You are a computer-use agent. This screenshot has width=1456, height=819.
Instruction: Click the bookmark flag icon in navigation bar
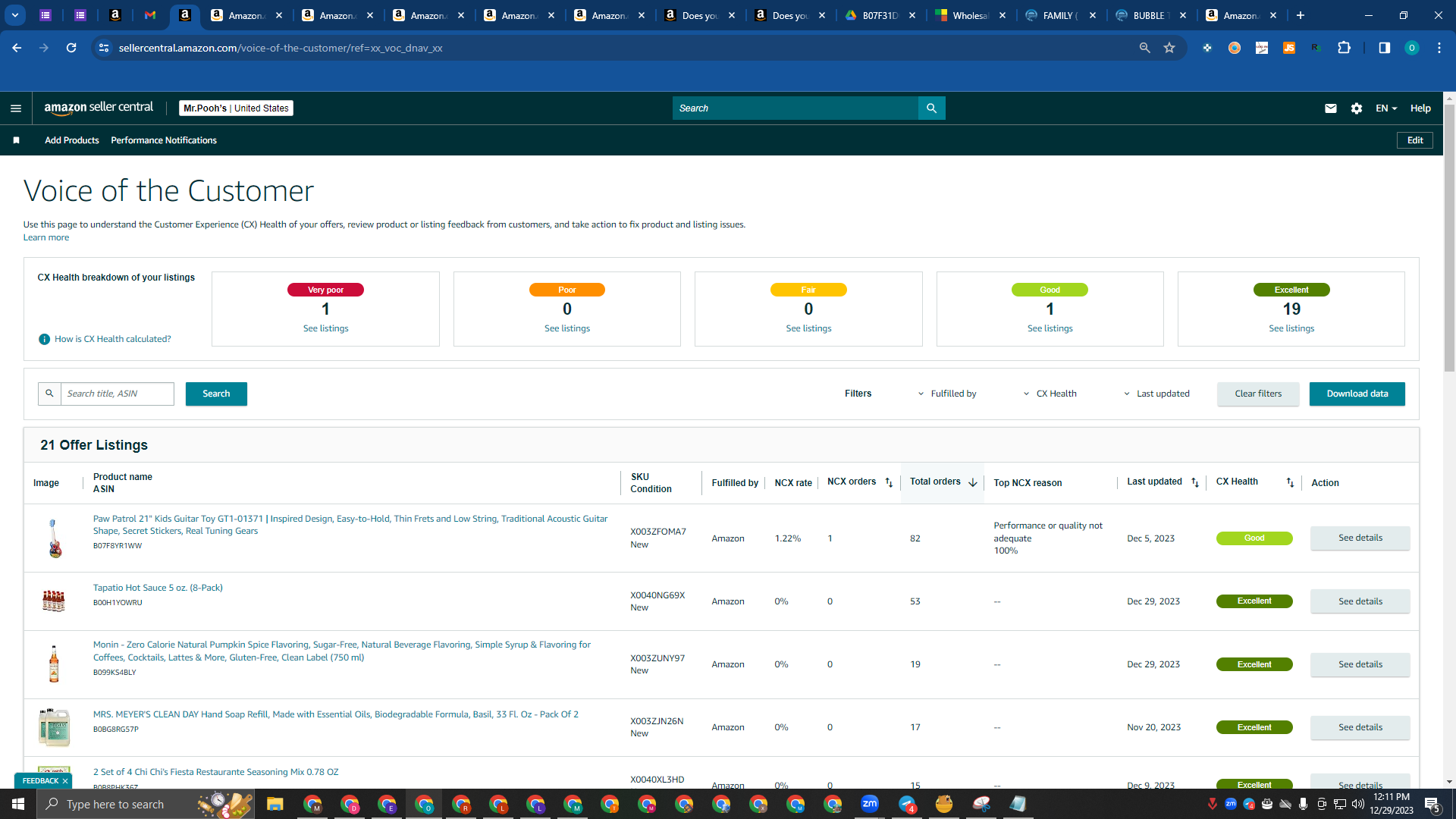(16, 140)
